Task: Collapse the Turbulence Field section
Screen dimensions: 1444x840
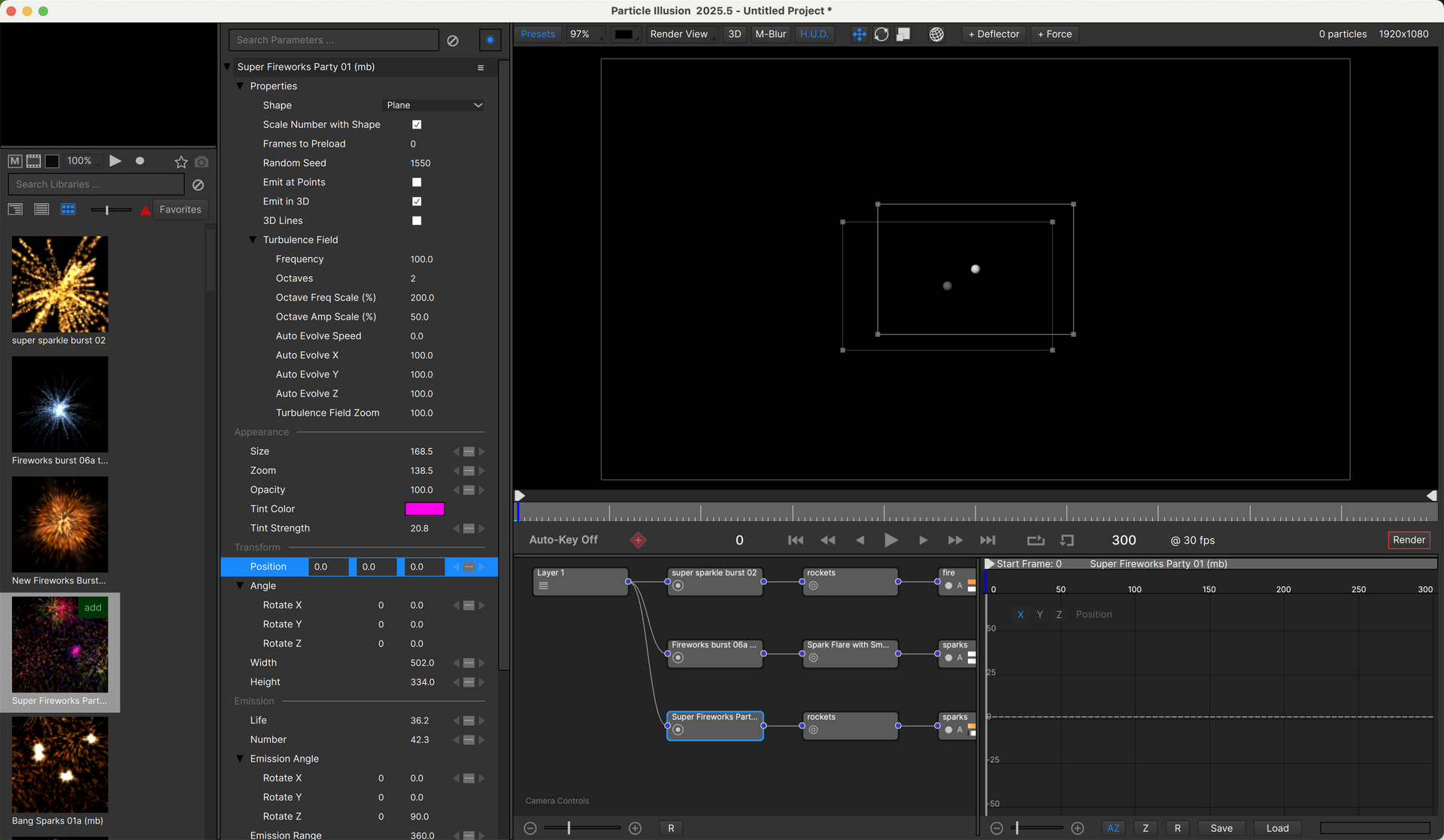Action: 253,240
